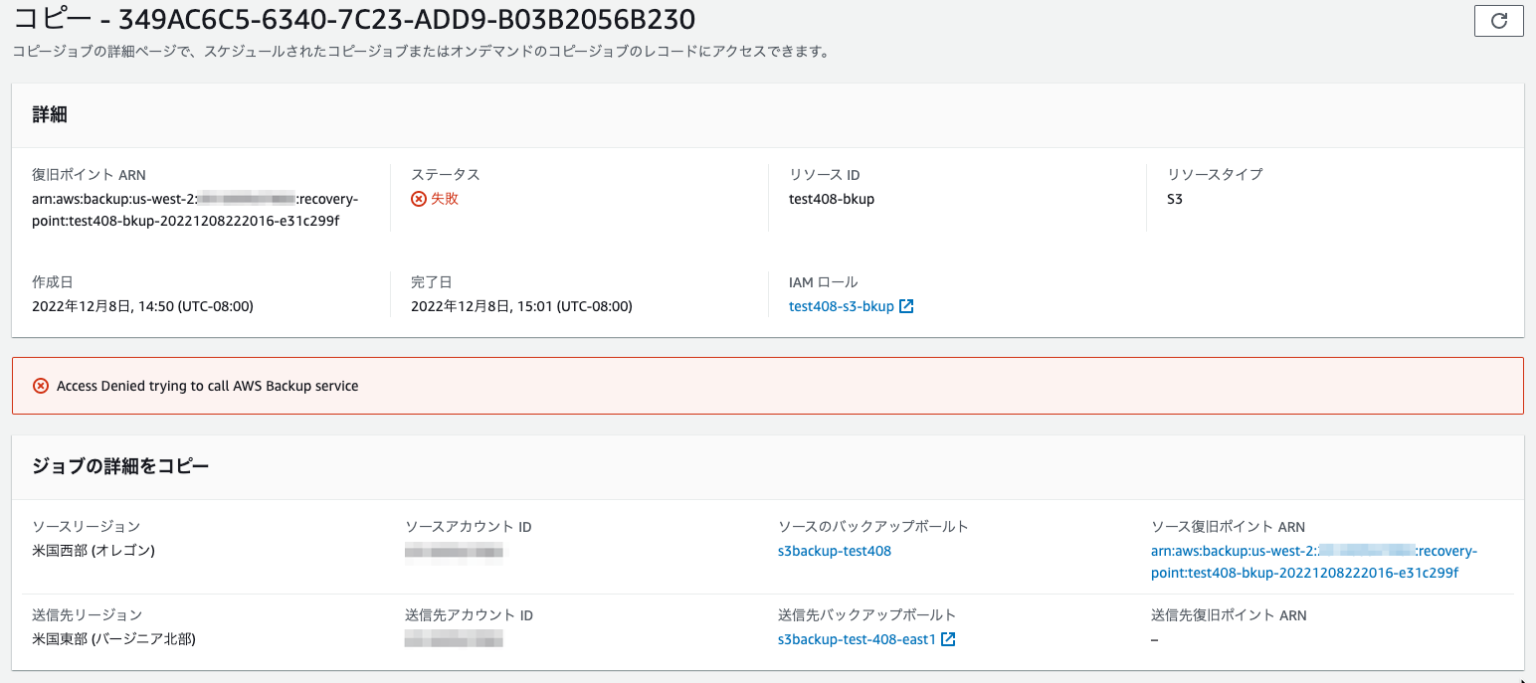Click the external link icon beside test408-s3-bkup
Screen dimensions: 1536x683
[906, 306]
